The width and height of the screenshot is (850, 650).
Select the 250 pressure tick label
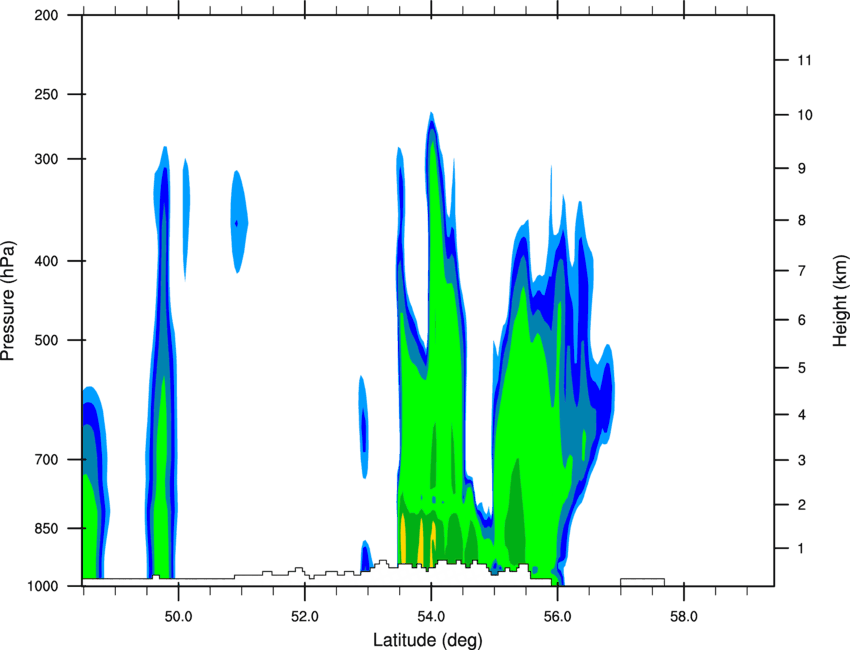point(46,94)
